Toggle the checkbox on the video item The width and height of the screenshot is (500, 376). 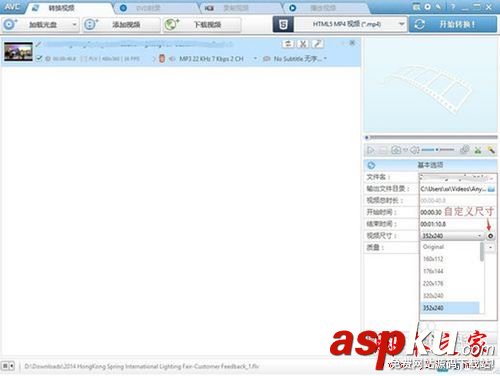point(39,58)
